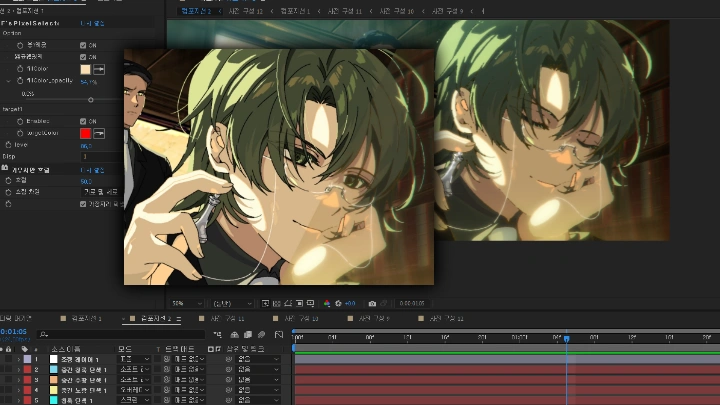
Task: Toggle preserve transparency T box on layer 3
Action: click(x=158, y=380)
